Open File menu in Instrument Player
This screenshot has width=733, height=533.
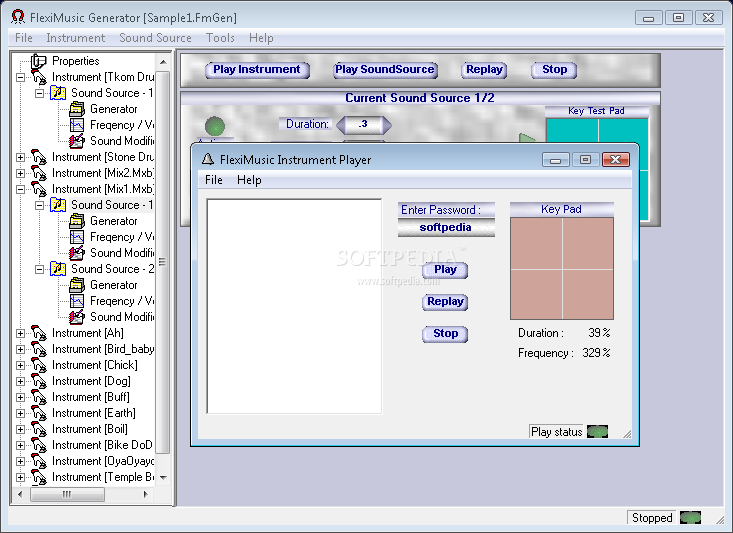[x=214, y=180]
